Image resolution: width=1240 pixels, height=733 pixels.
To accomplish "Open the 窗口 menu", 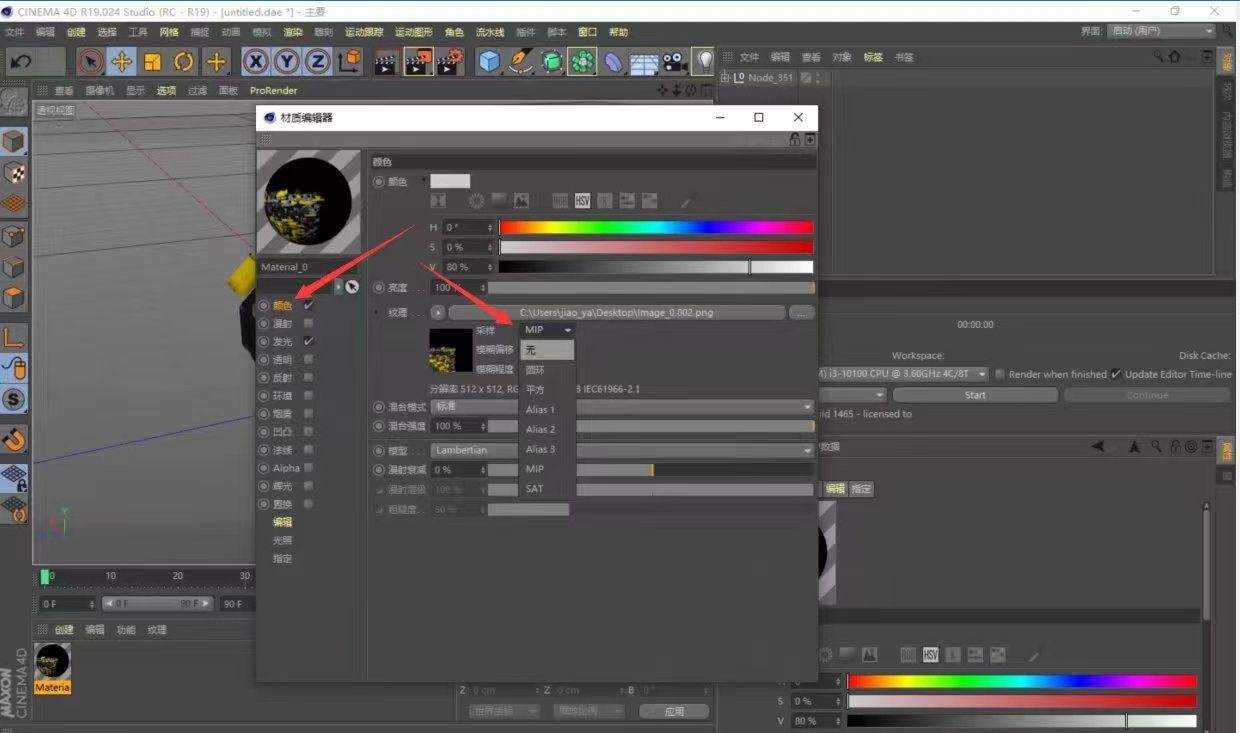I will (587, 32).
